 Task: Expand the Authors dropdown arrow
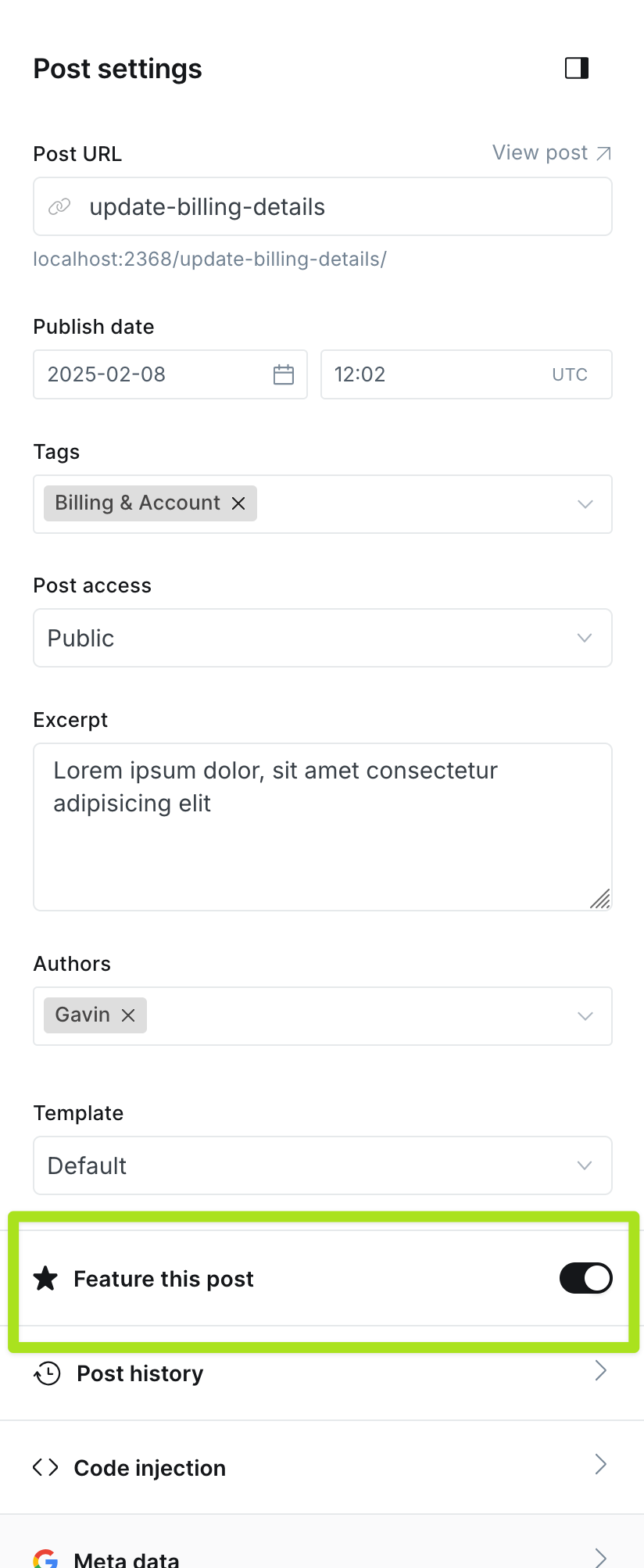tap(585, 1016)
